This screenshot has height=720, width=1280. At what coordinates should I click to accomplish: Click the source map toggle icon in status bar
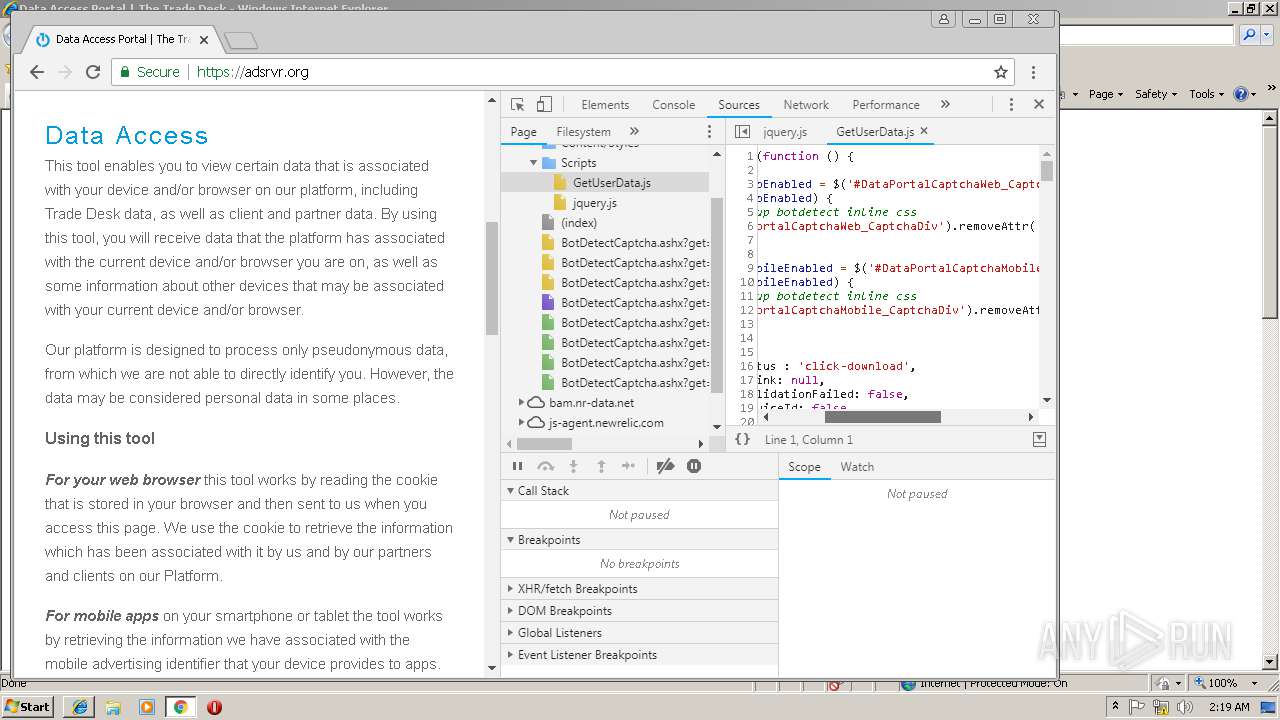(1039, 439)
